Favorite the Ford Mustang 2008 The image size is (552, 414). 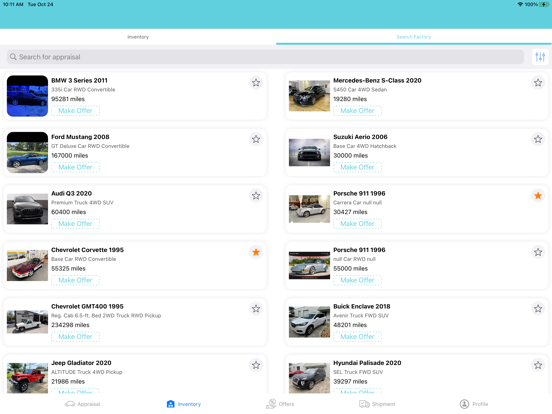pos(256,139)
